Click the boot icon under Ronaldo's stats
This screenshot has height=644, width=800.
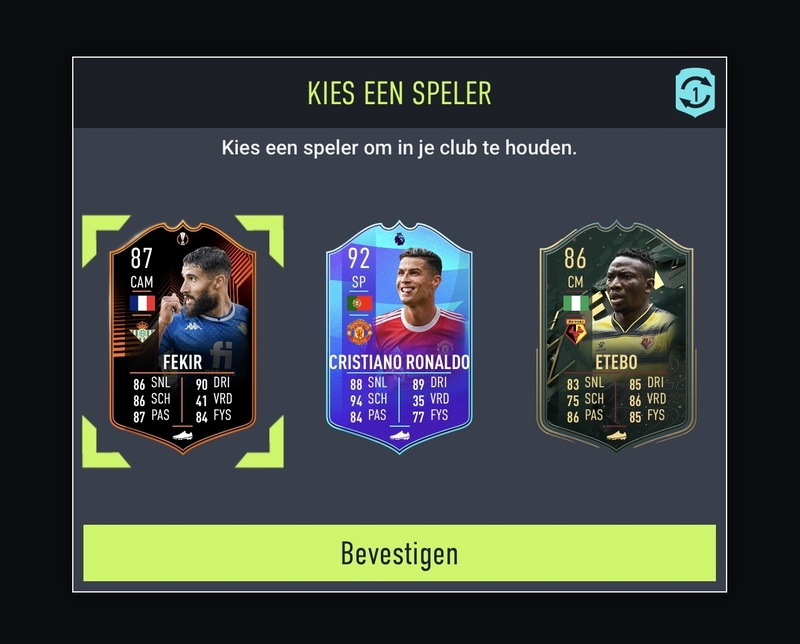[399, 435]
